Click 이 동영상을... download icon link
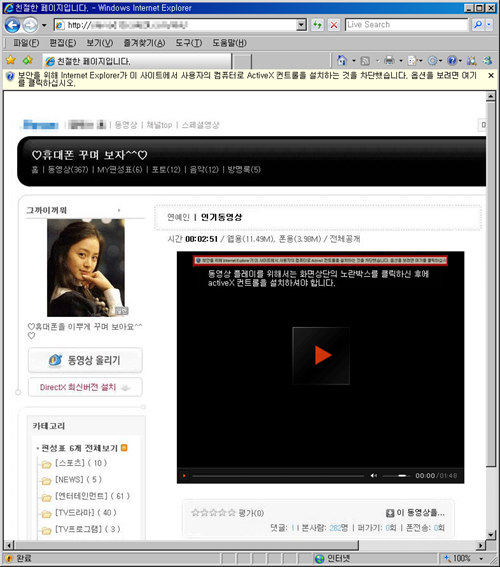Screen dimensions: 500x567 click(415, 513)
